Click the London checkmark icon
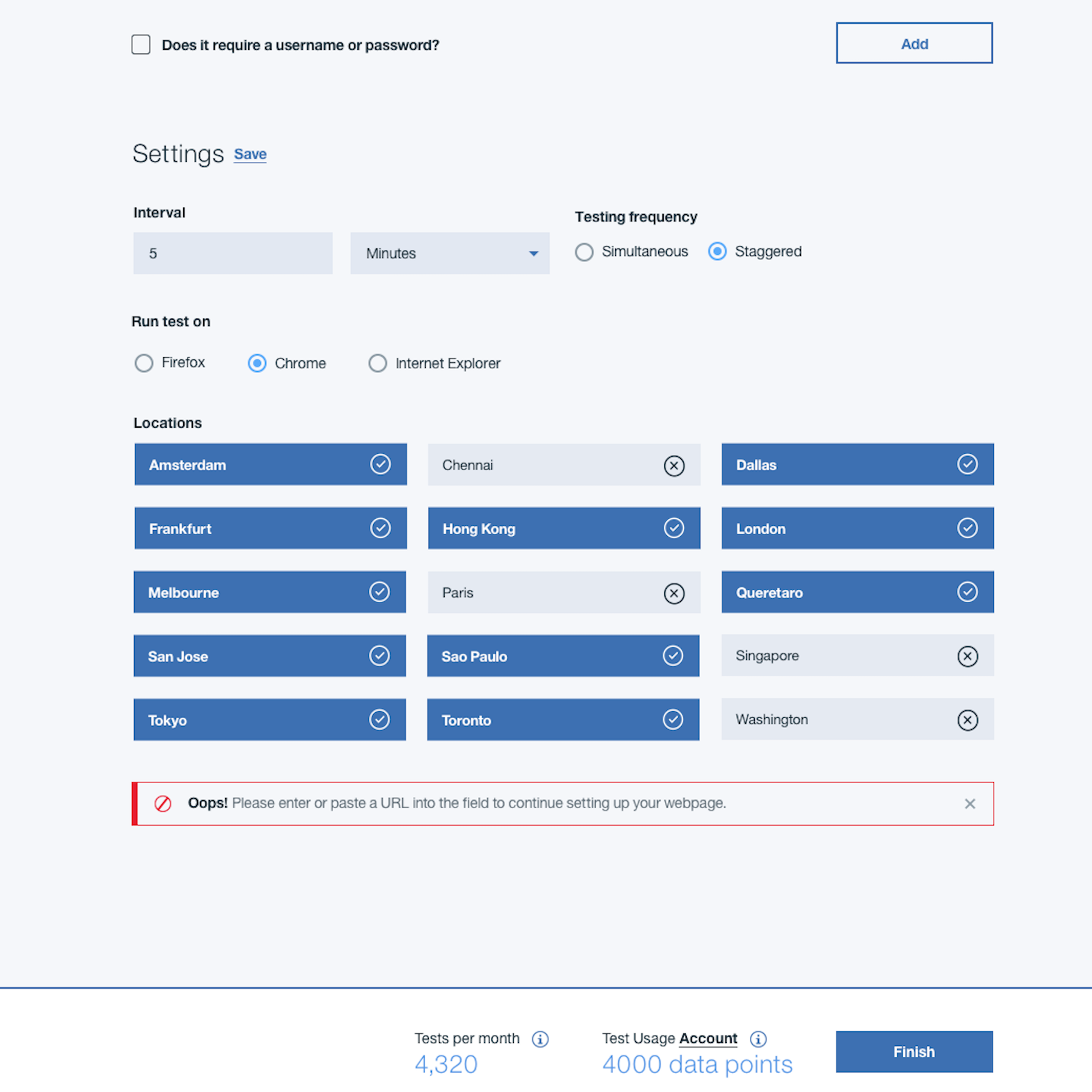The width and height of the screenshot is (1092, 1092). pyautogui.click(x=968, y=528)
